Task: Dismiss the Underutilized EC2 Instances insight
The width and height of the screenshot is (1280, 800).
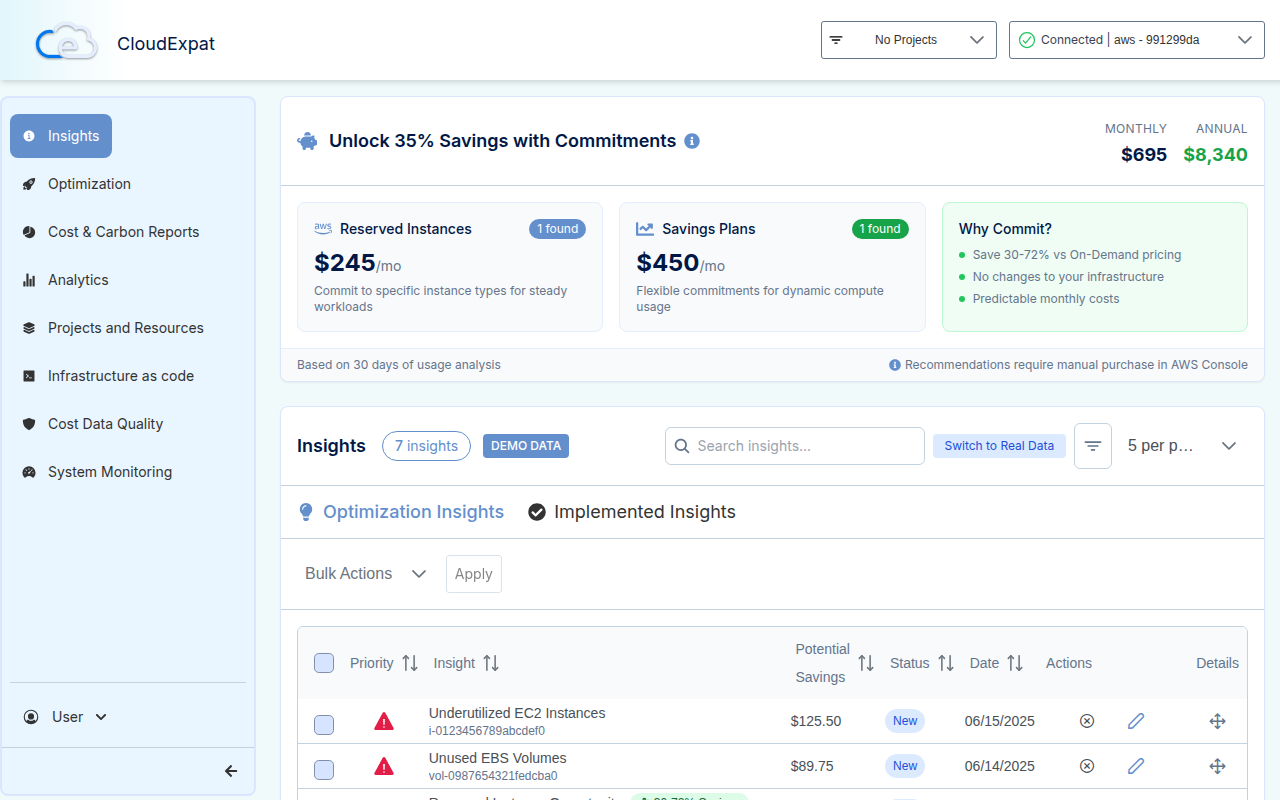Action: (1087, 721)
